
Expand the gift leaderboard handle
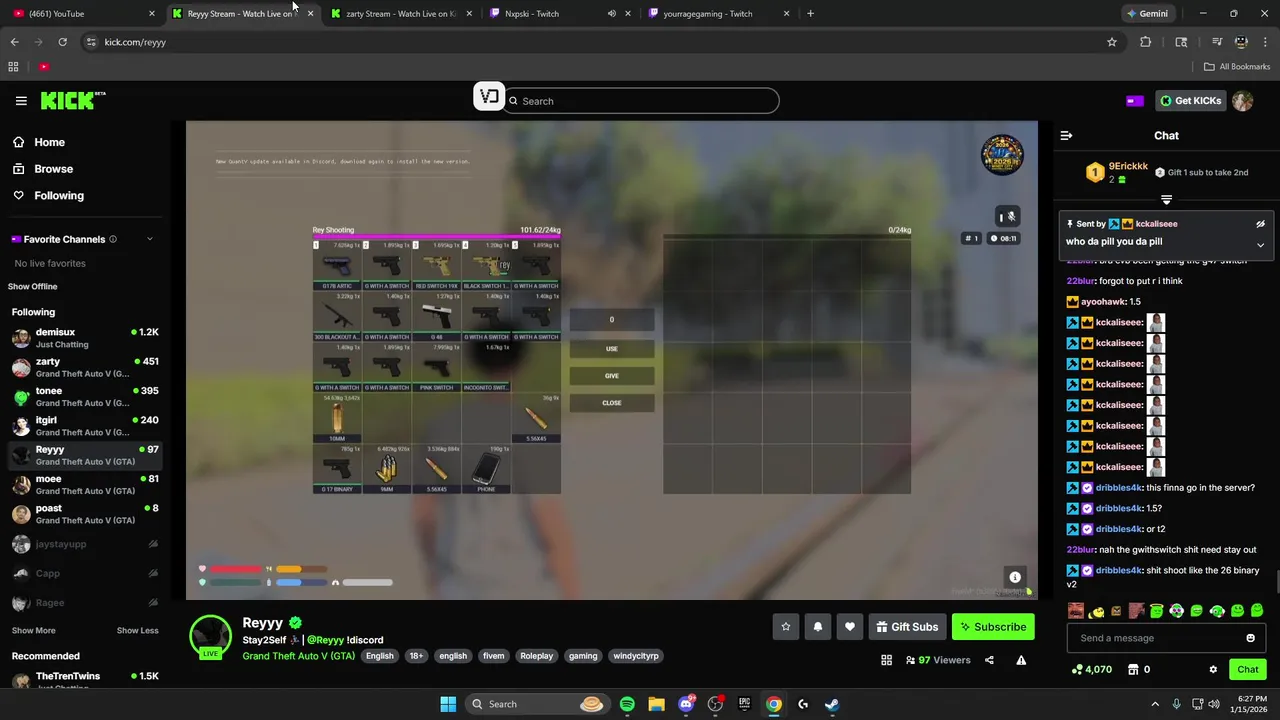1166,200
